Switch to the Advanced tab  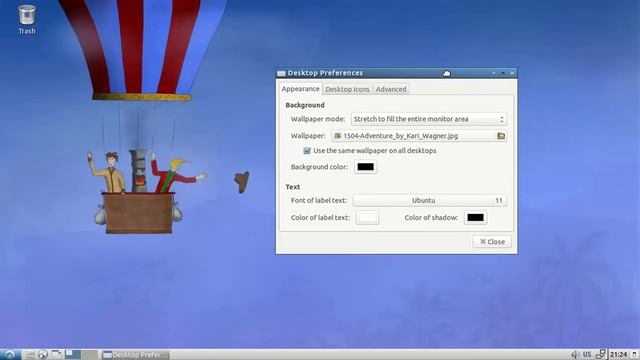[x=391, y=89]
